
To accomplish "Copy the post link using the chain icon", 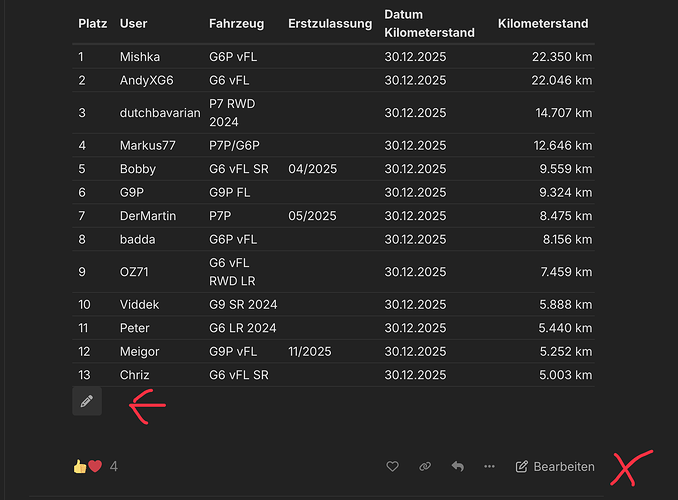I will [x=425, y=466].
